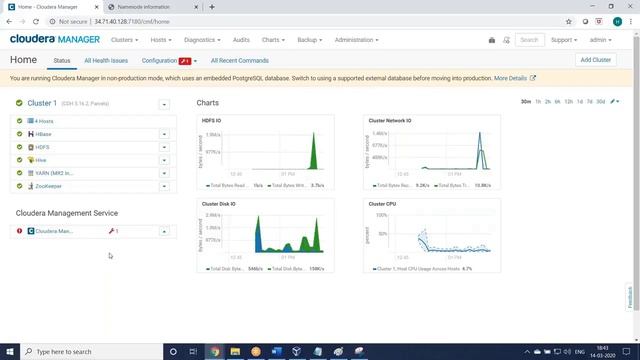Open the HDFS IO chart
Screen dimensions: 640x360
click(x=265, y=153)
